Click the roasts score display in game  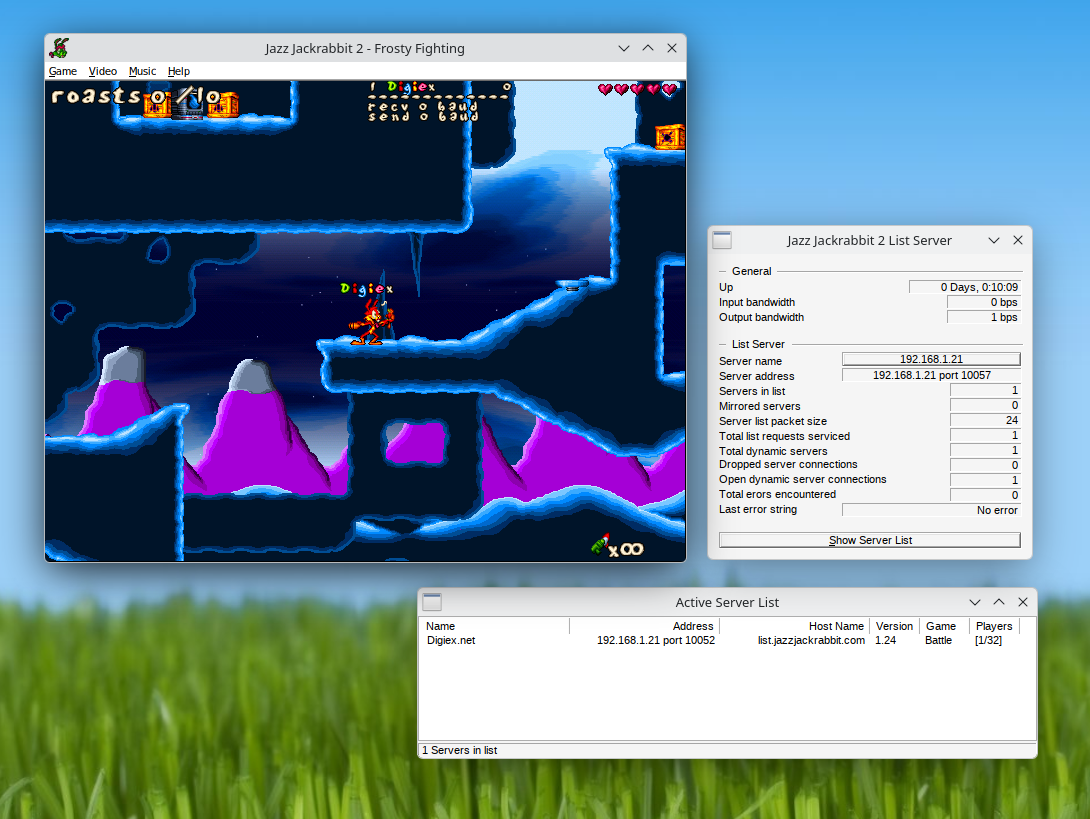(x=136, y=96)
